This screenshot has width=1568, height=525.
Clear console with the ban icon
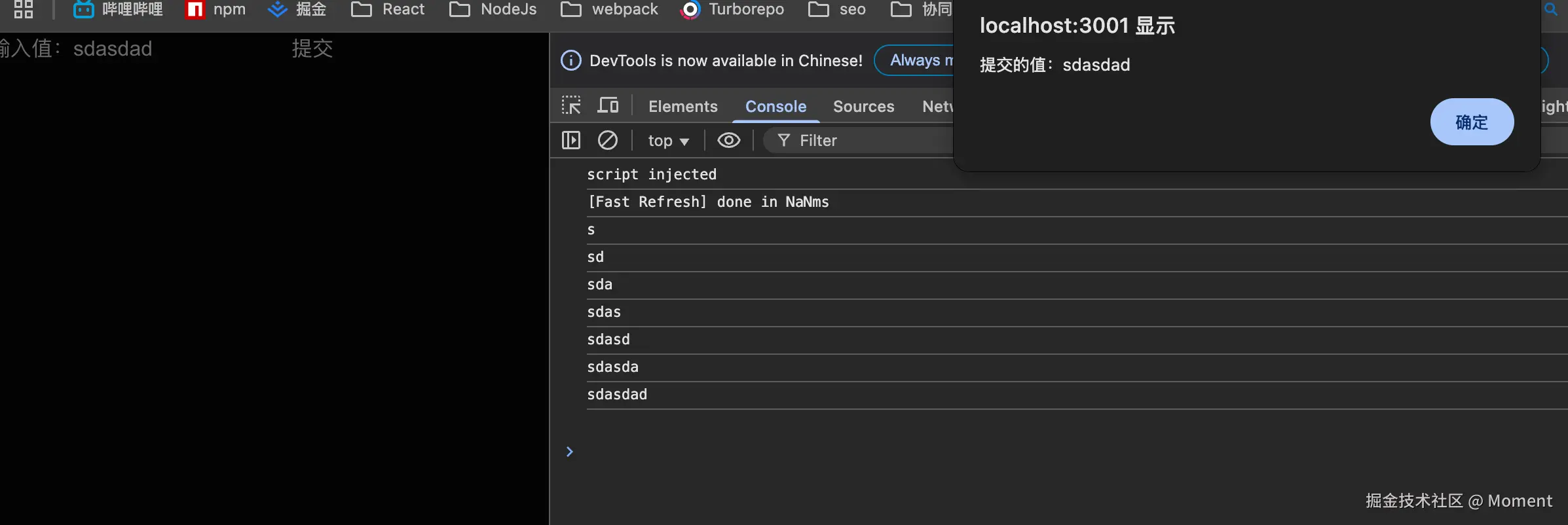pos(608,140)
